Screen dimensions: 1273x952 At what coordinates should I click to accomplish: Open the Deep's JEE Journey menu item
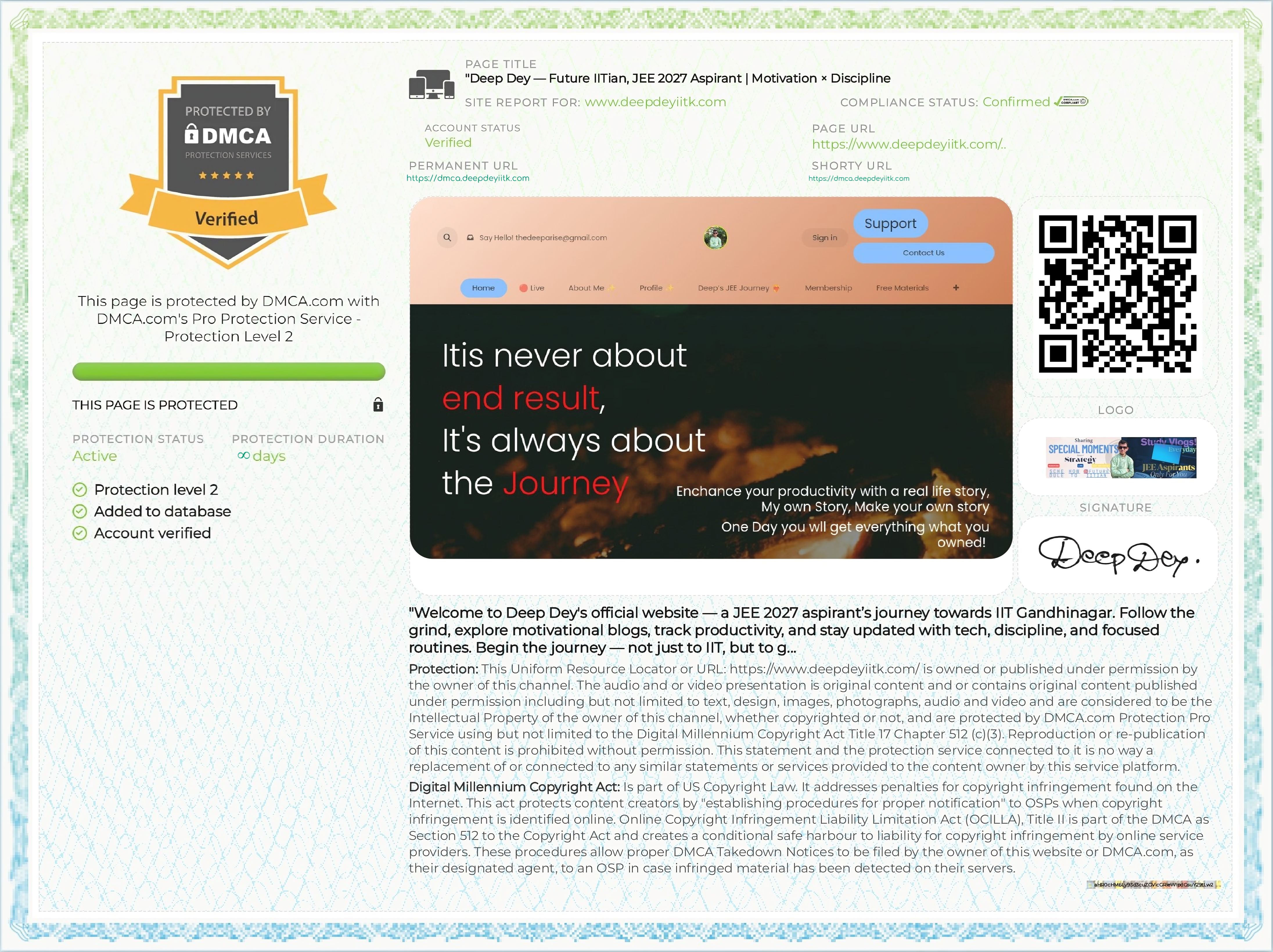tap(733, 288)
